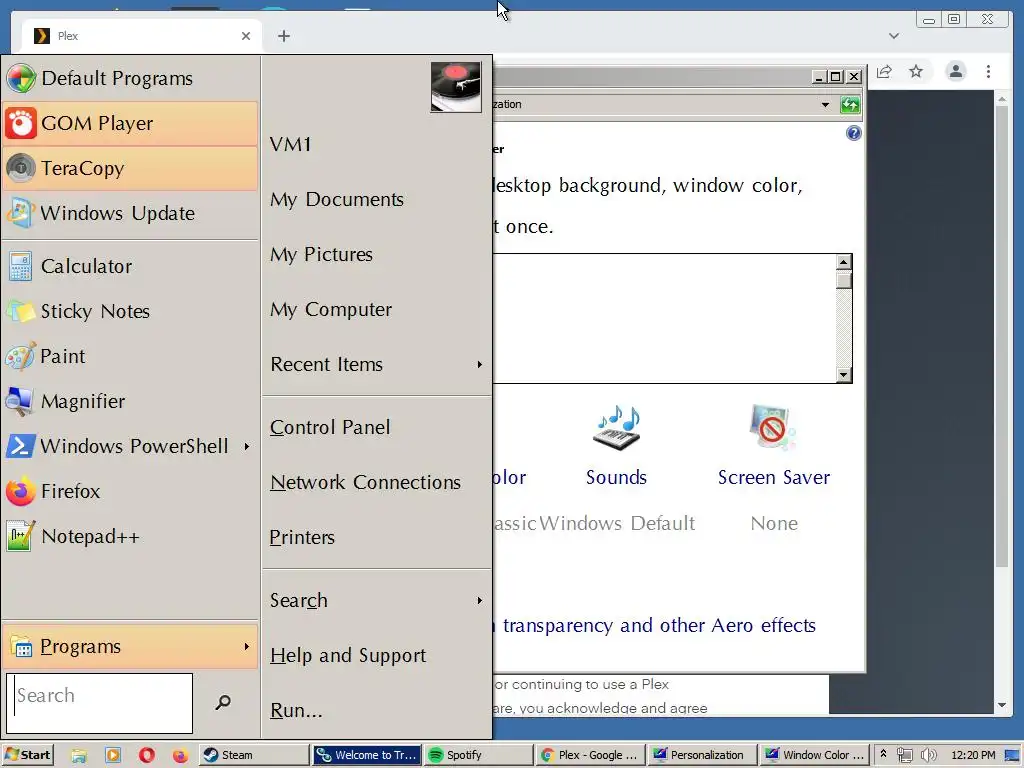
Task: Click the 12:20 PM clock
Action: point(973,756)
